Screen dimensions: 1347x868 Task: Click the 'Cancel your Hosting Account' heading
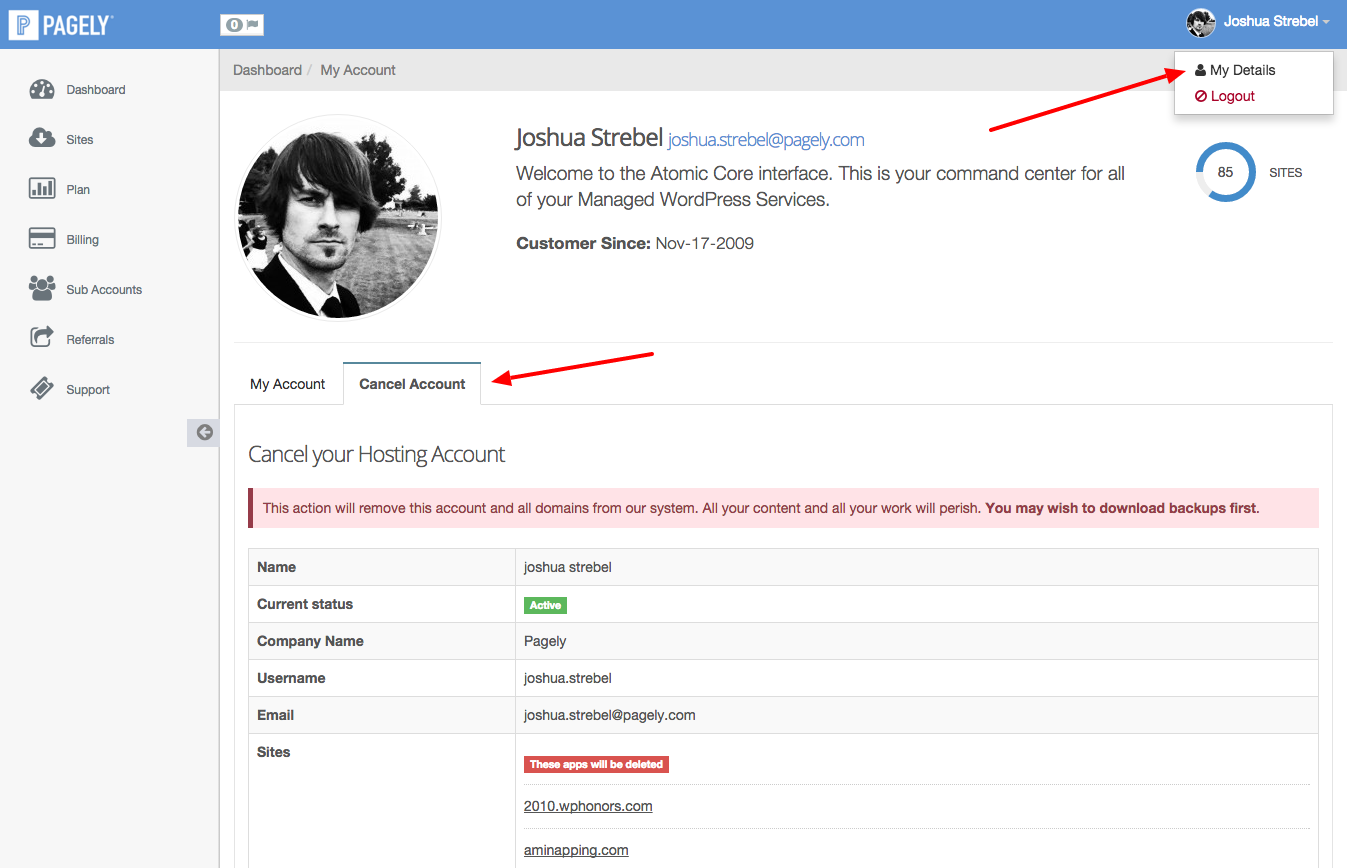point(376,454)
